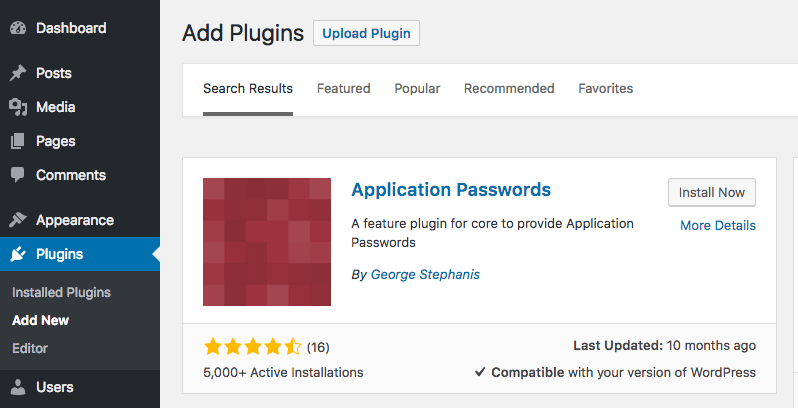Open the Application Passwords title link

[x=451, y=190]
